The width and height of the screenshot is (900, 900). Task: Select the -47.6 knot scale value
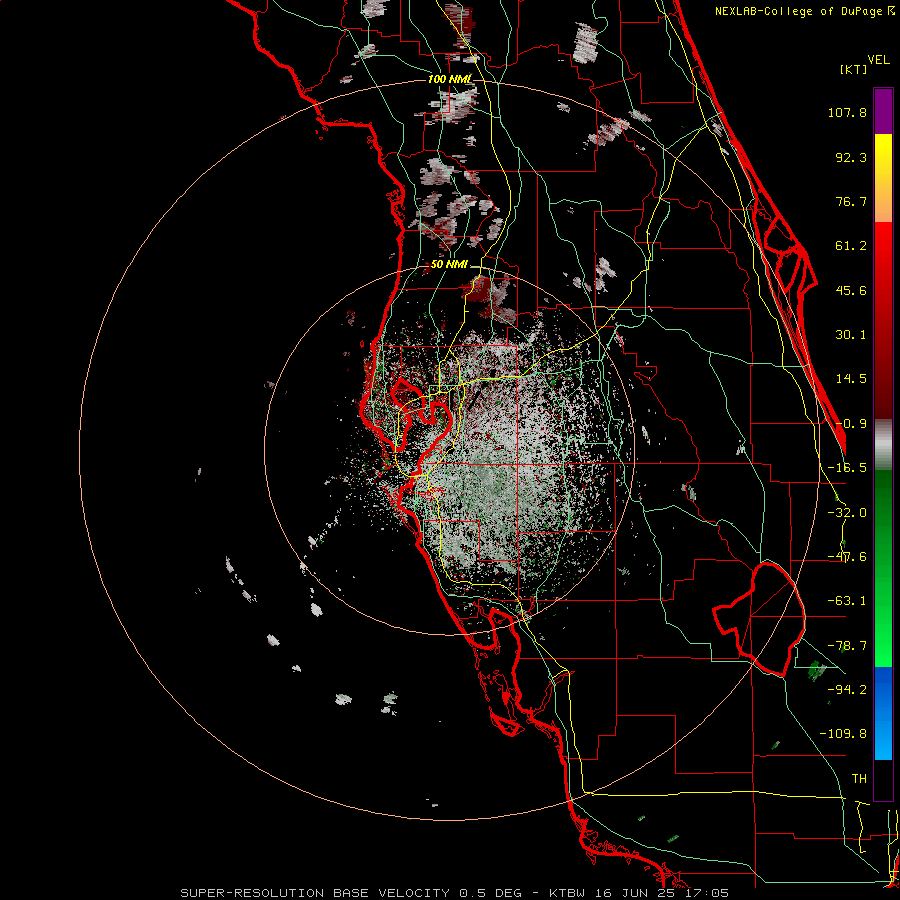847,557
